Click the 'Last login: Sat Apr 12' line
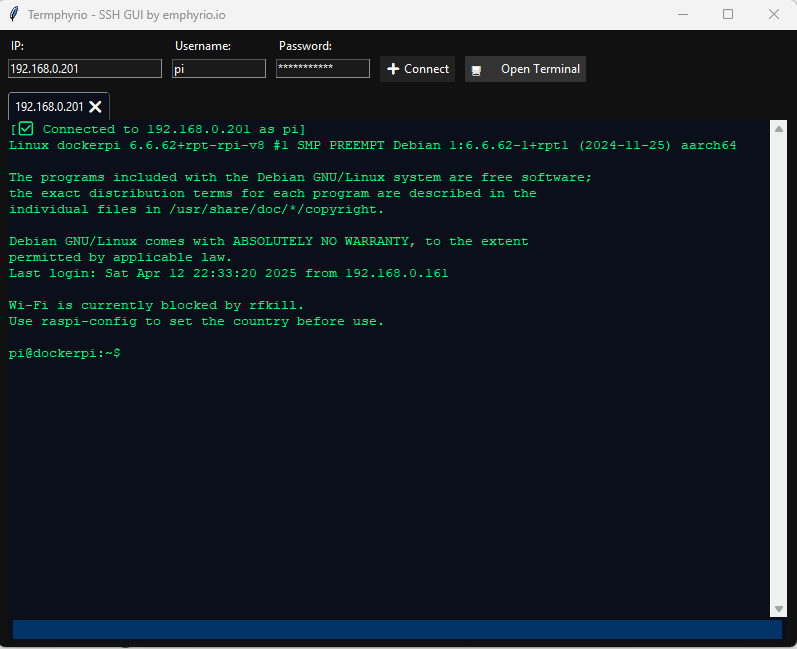 229,273
